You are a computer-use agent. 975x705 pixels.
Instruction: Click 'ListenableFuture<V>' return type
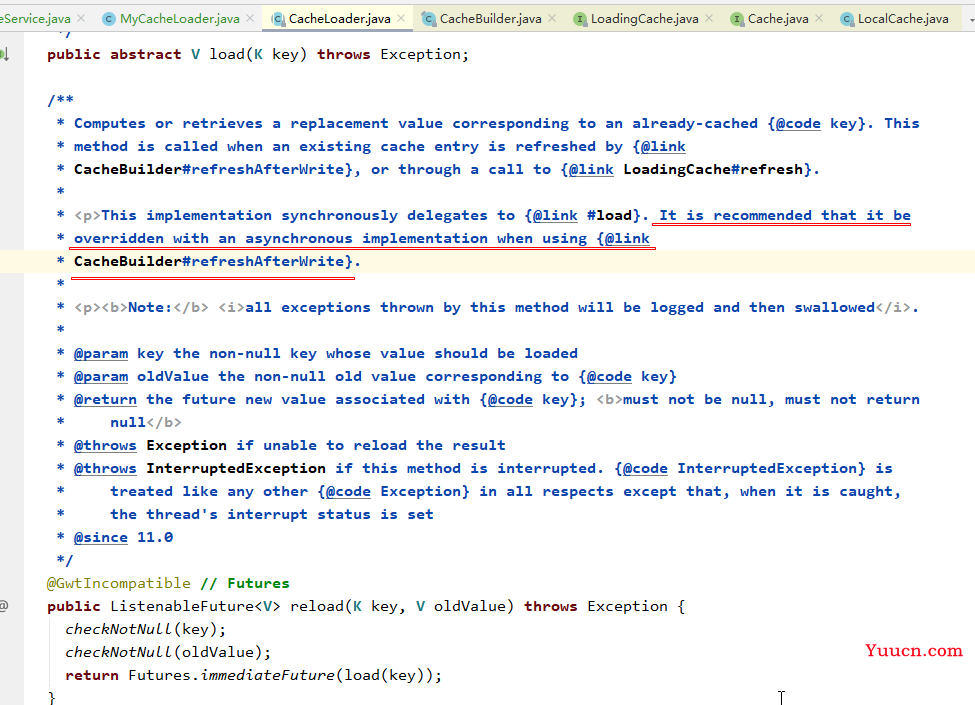tap(195, 606)
